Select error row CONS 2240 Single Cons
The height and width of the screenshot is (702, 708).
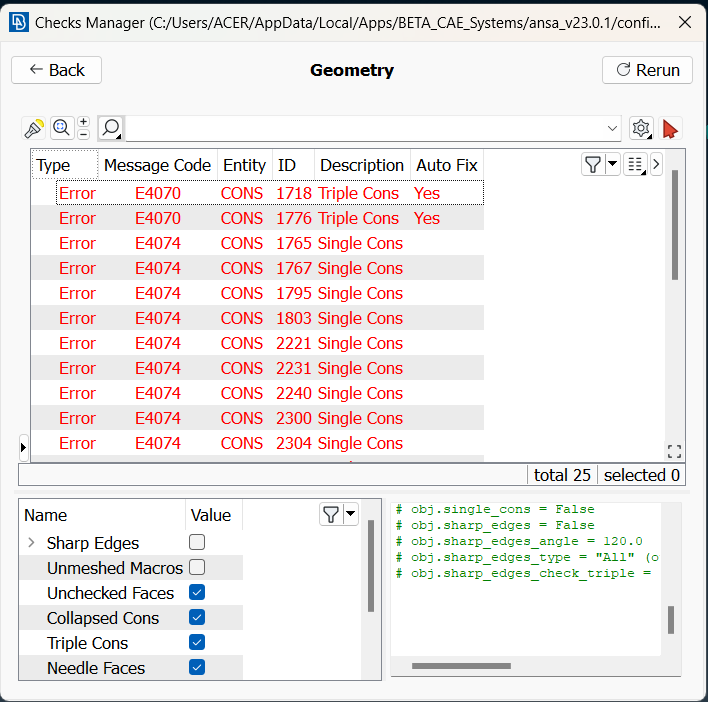258,393
